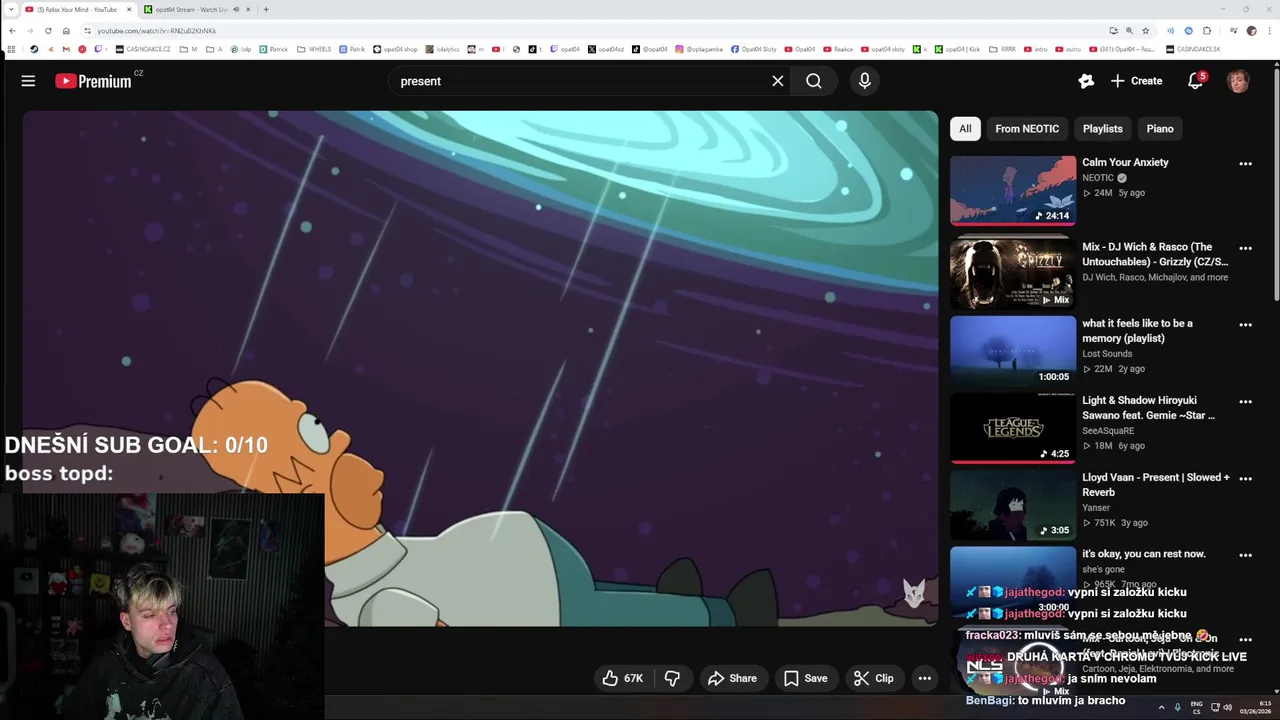Share the video

[x=732, y=678]
